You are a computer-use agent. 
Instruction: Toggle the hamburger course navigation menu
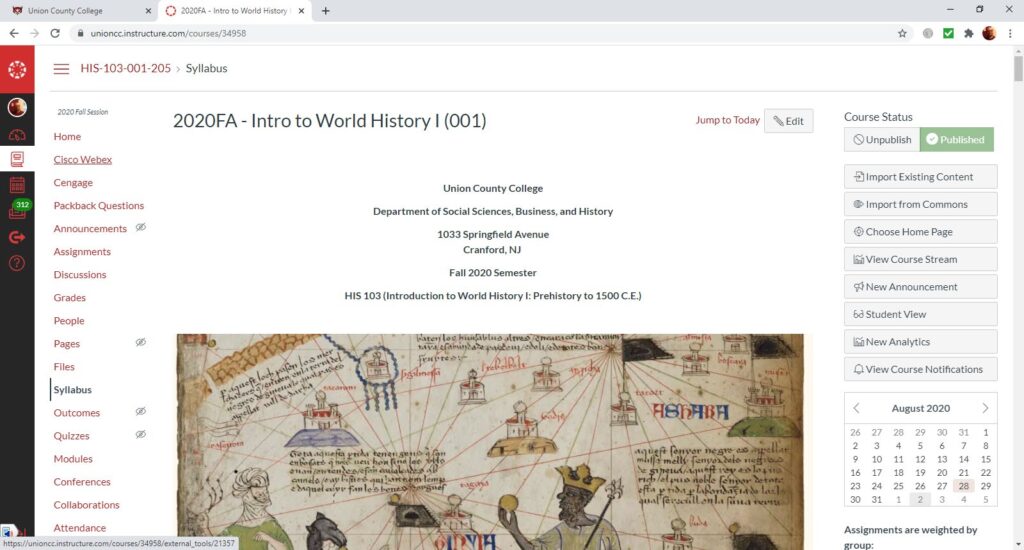[61, 68]
